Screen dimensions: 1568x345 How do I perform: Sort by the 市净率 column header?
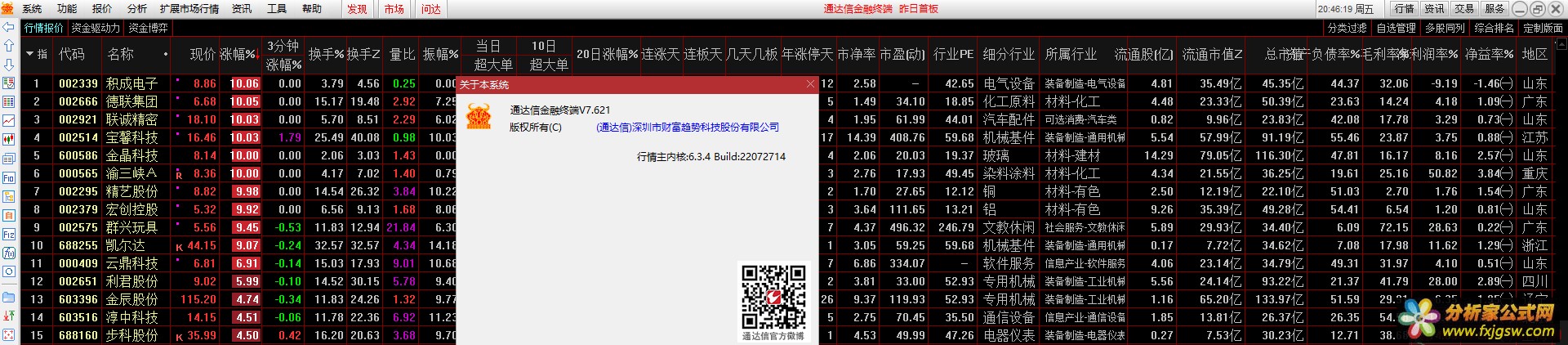coord(857,55)
